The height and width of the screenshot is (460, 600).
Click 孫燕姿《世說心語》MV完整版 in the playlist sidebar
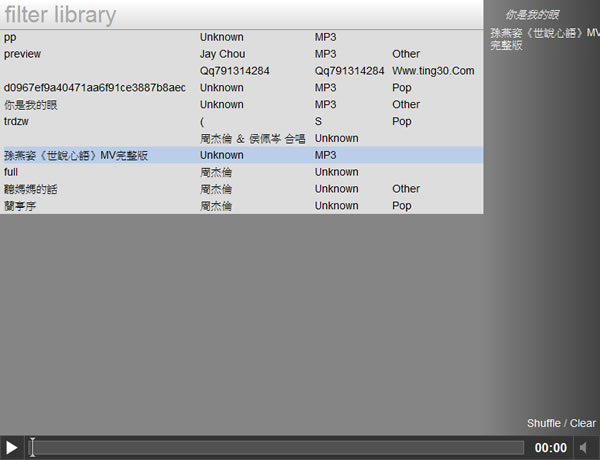tap(542, 40)
